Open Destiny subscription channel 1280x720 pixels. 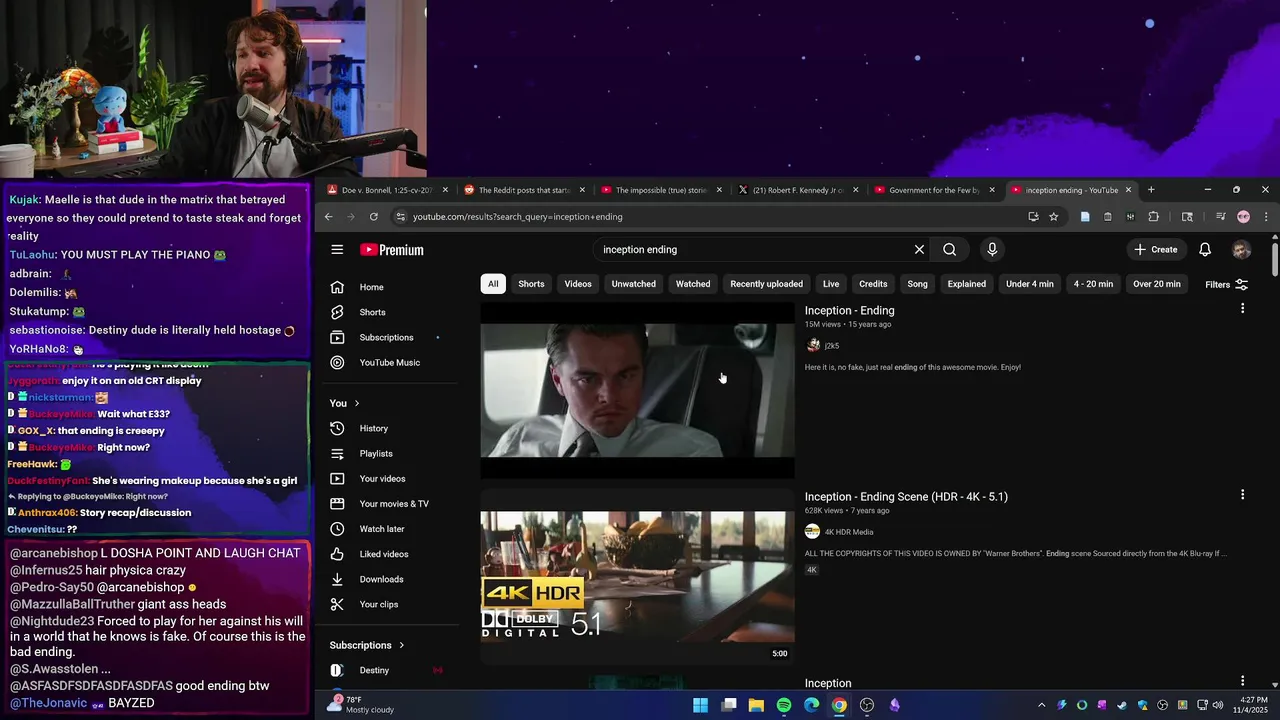coord(388,670)
